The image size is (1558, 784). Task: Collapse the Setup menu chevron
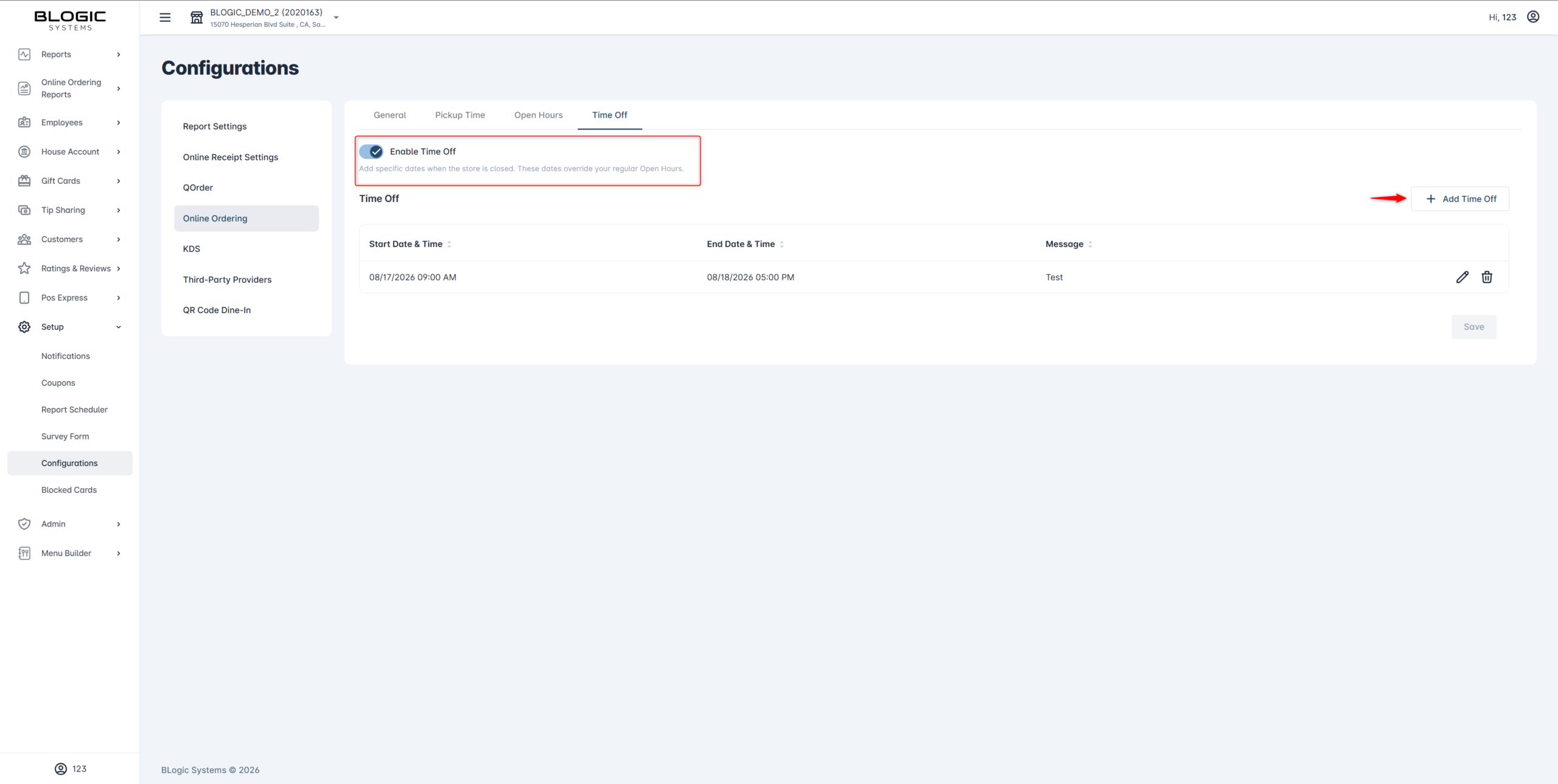pos(119,327)
